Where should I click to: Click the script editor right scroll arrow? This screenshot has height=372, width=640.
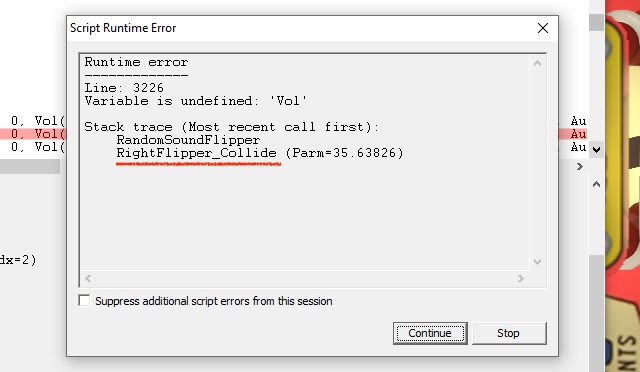click(x=580, y=166)
